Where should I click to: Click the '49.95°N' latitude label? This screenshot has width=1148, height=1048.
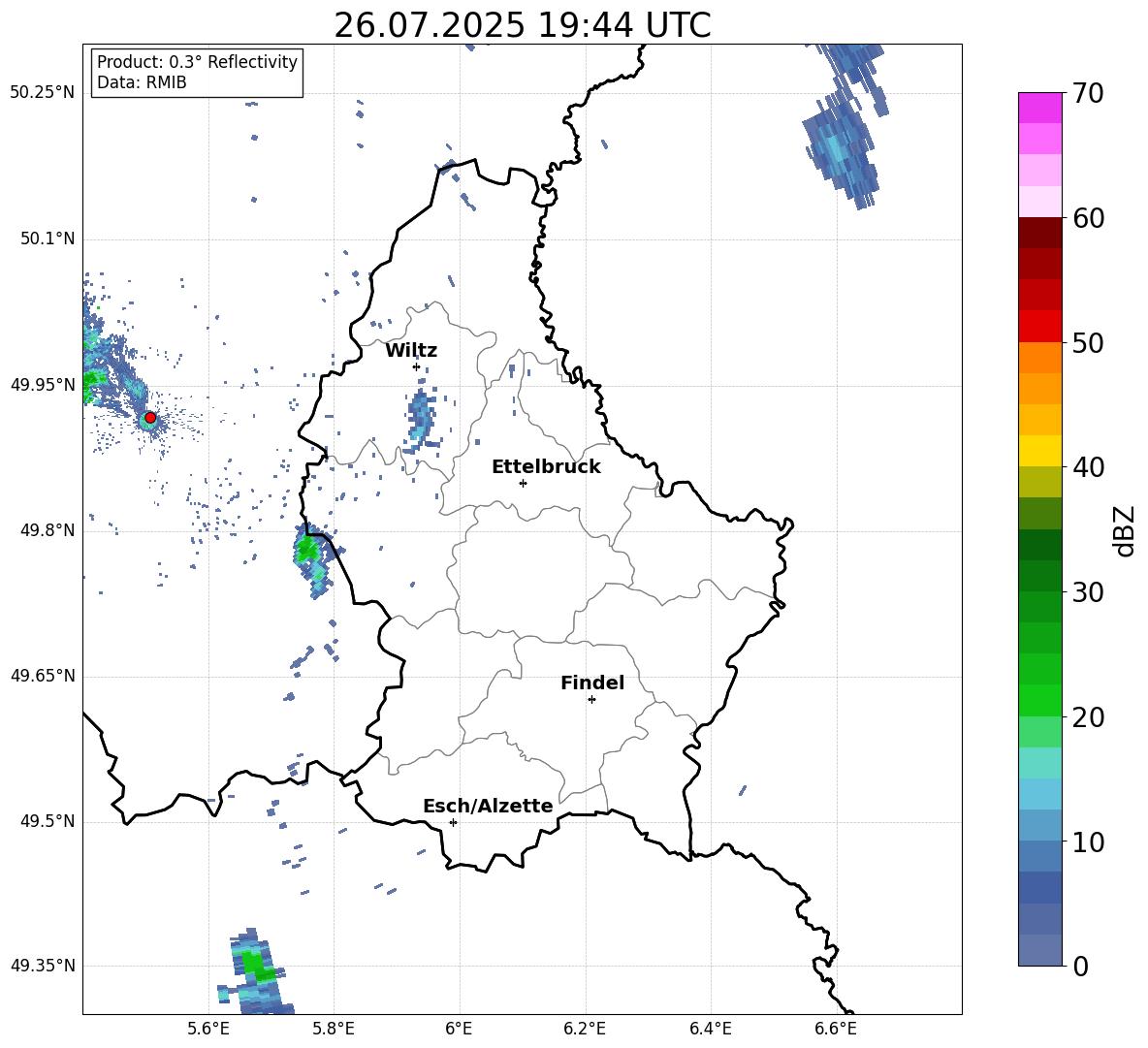(x=43, y=385)
